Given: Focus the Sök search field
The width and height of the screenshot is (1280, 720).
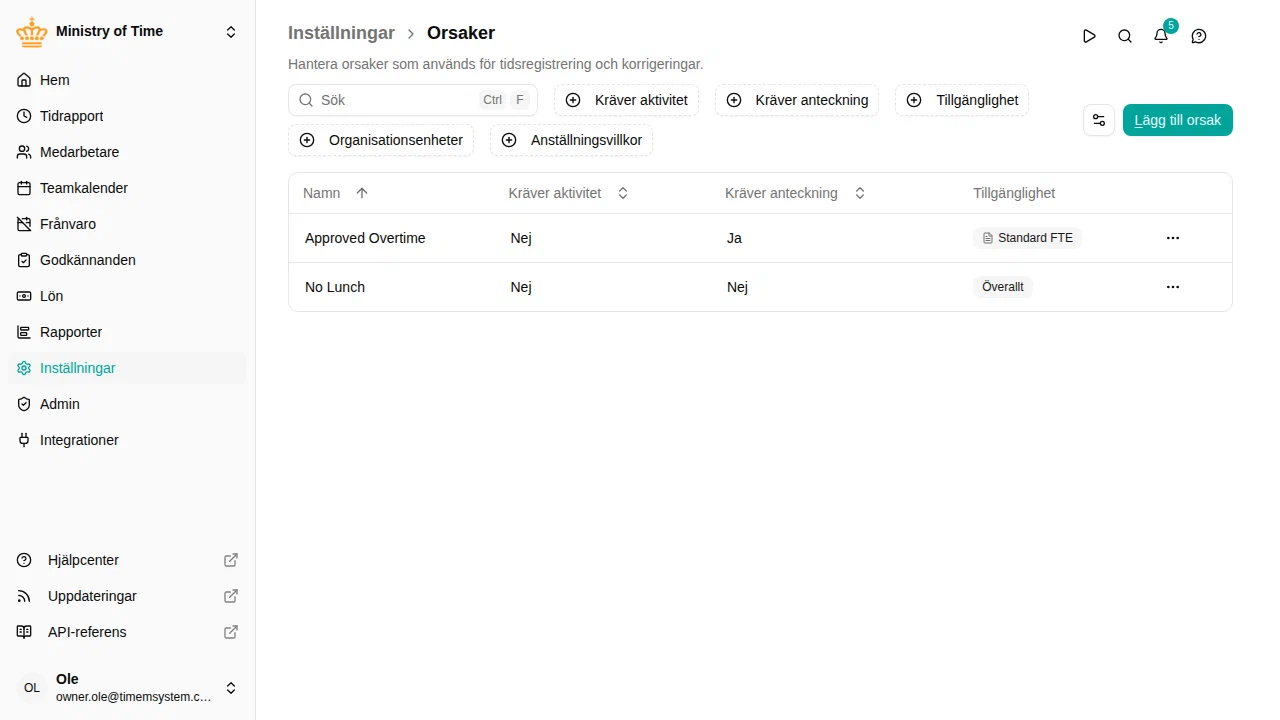Looking at the screenshot, I should point(413,100).
